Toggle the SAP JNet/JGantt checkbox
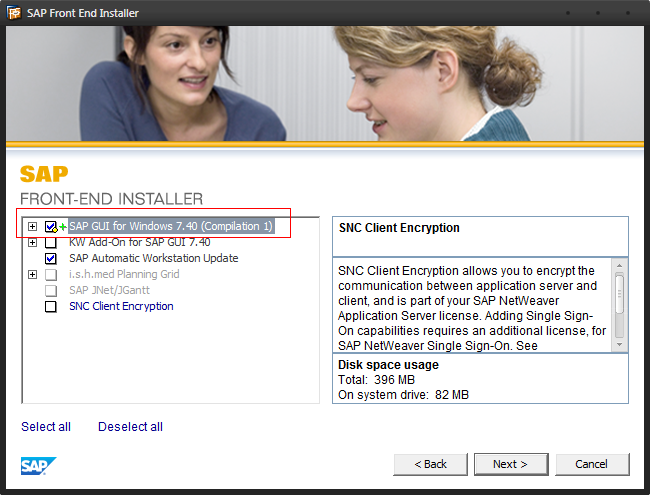Image resolution: width=650 pixels, height=495 pixels. (51, 291)
